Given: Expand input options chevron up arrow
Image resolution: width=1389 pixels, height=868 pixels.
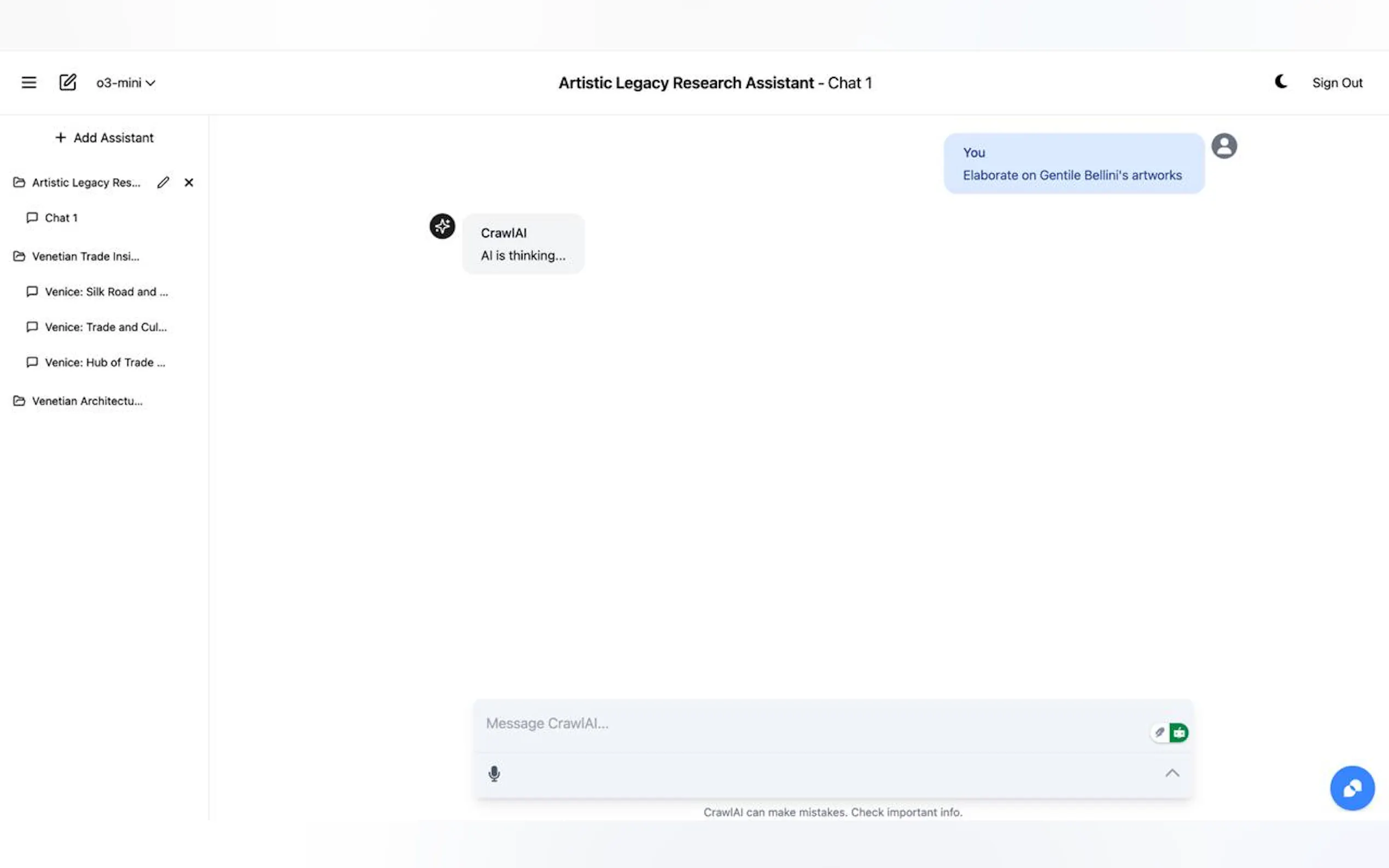Looking at the screenshot, I should [1172, 773].
